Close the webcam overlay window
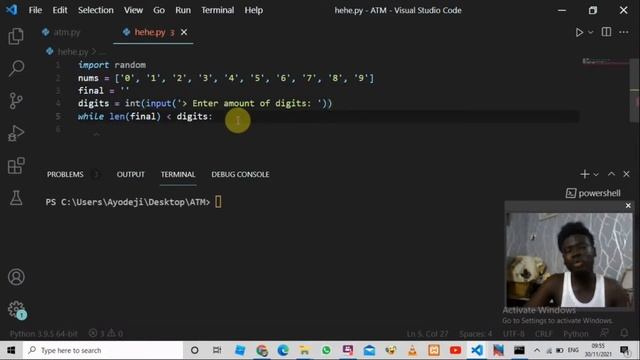The width and height of the screenshot is (640, 360). (x=628, y=206)
